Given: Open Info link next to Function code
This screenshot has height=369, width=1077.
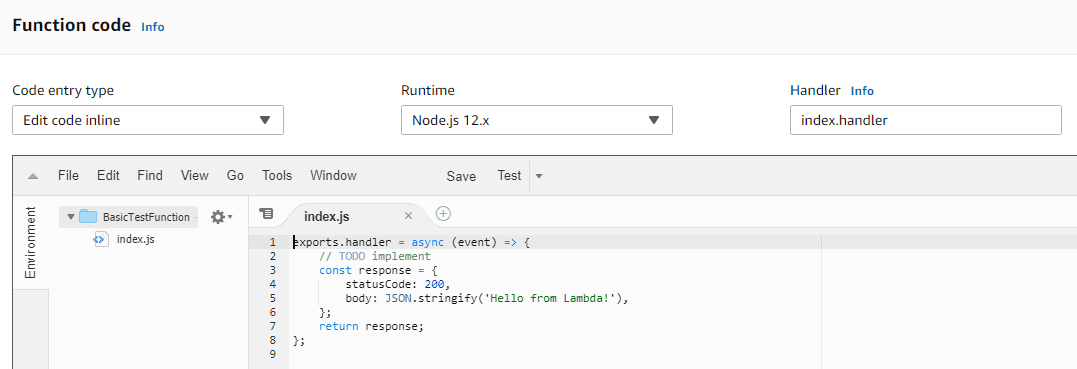Looking at the screenshot, I should 152,27.
